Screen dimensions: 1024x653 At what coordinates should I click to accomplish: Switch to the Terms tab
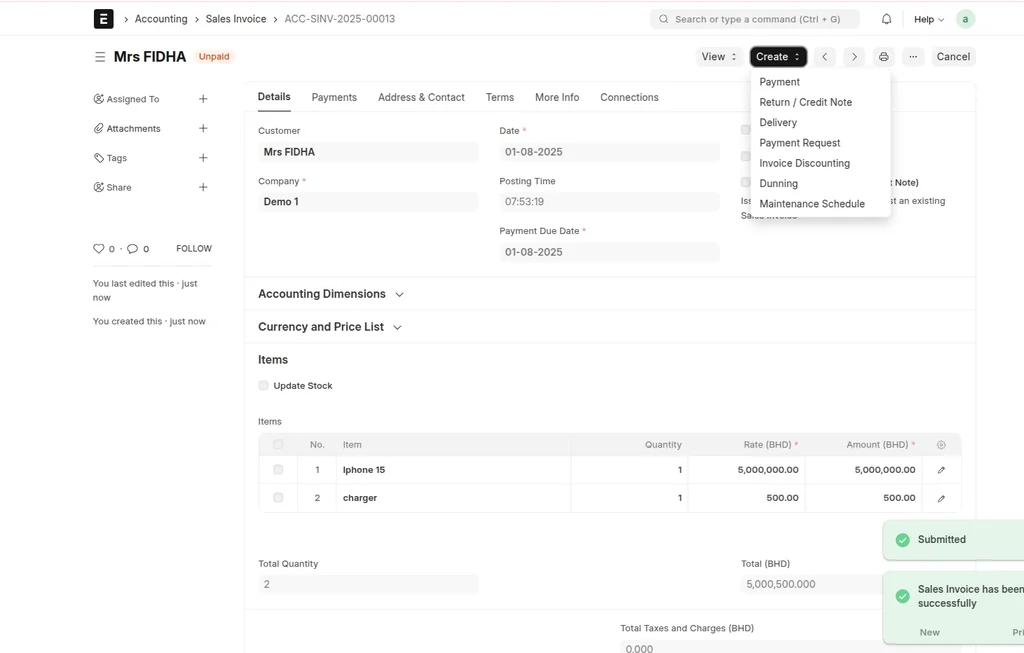[x=500, y=97]
